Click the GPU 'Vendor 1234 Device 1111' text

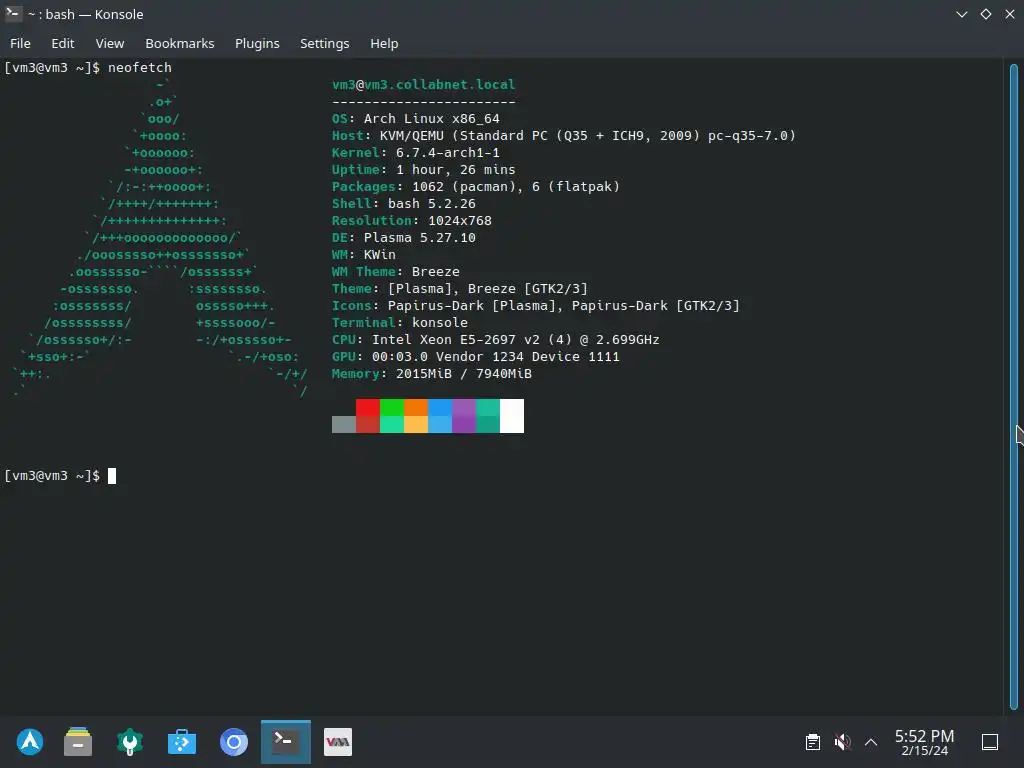pyautogui.click(x=528, y=356)
